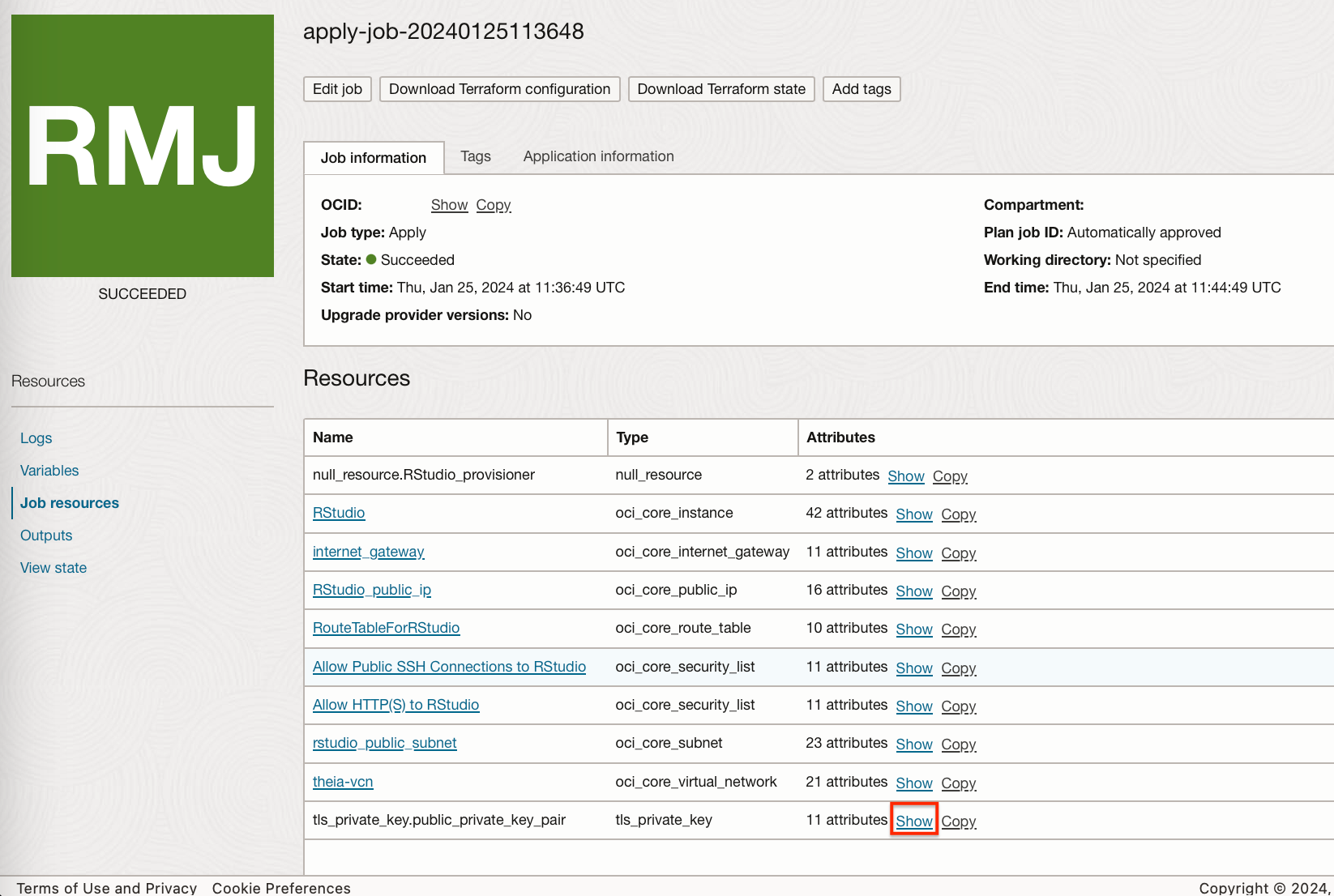The width and height of the screenshot is (1334, 896).
Task: Show attributes for internet_gateway
Action: point(914,553)
